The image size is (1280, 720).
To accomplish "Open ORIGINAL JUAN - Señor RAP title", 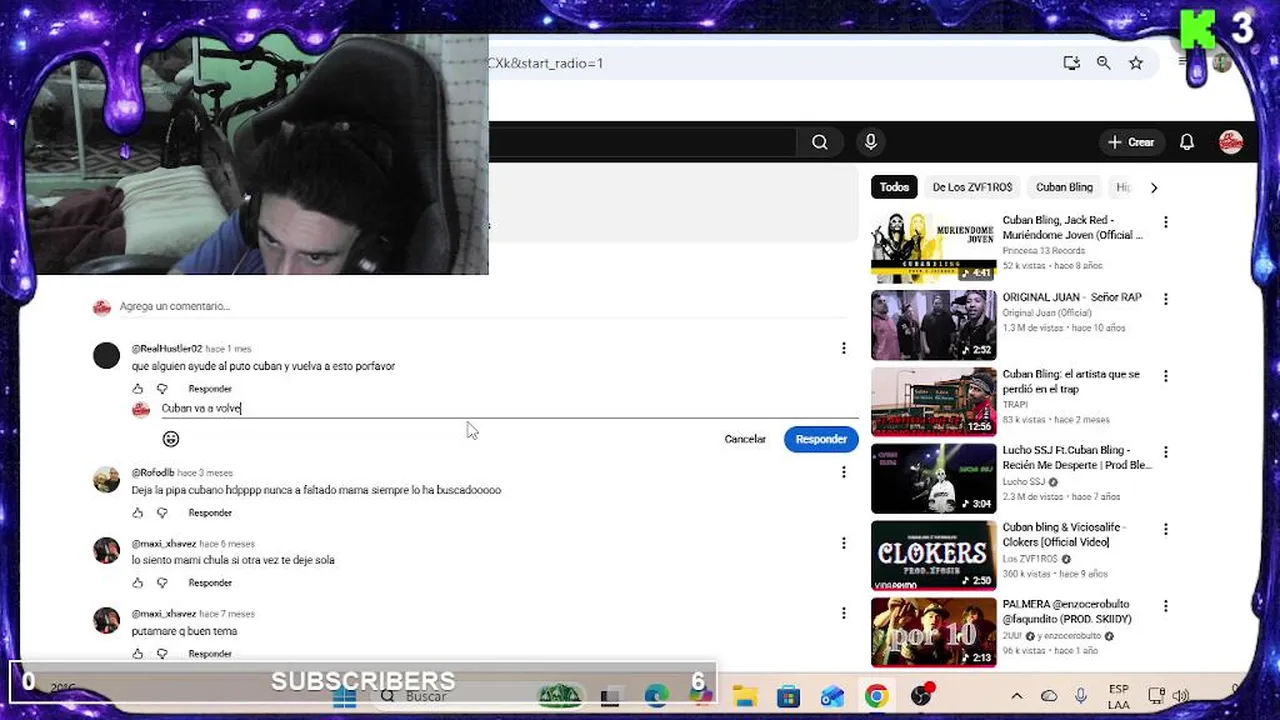I will tap(1072, 297).
